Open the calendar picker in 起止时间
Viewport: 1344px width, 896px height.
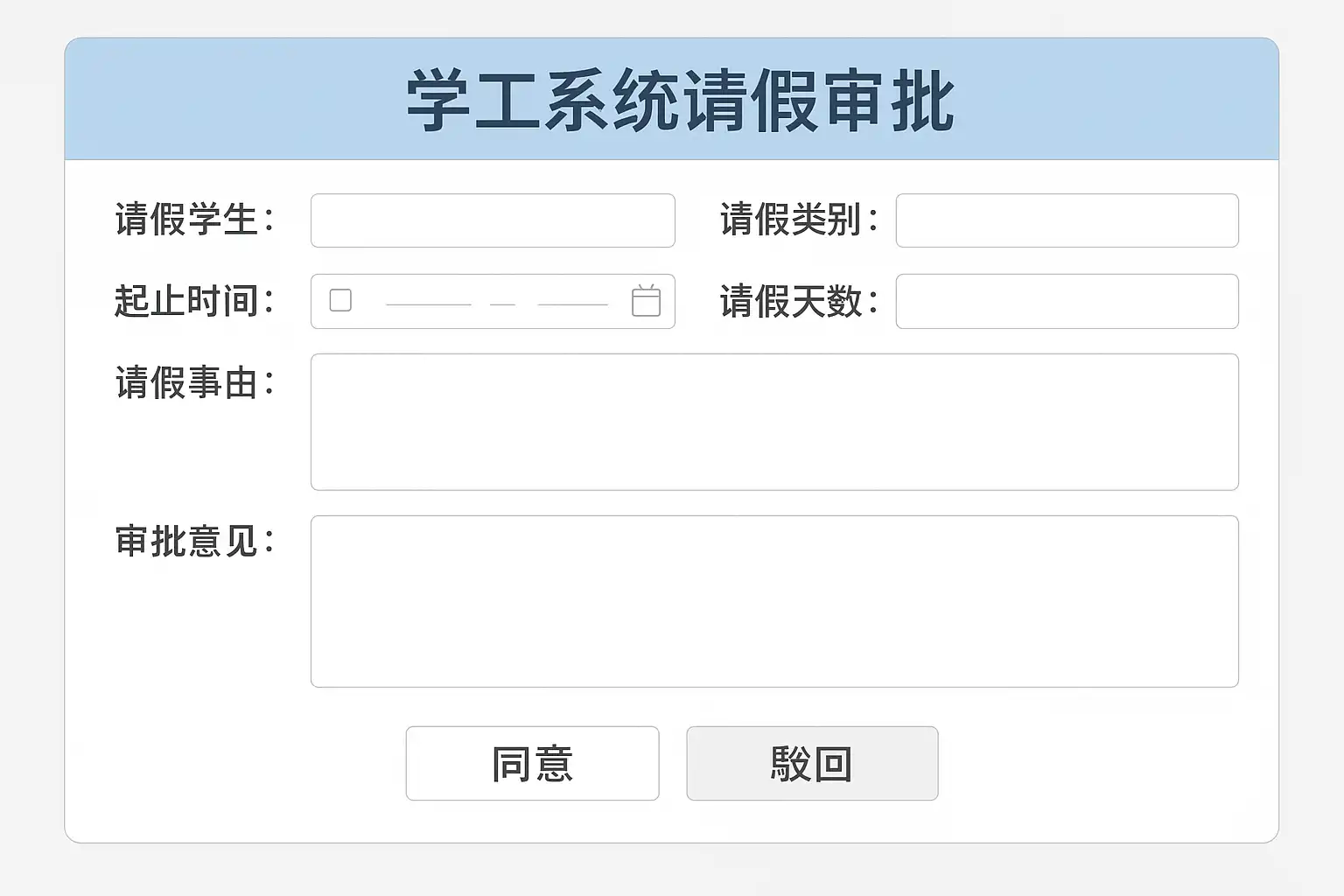[x=646, y=301]
